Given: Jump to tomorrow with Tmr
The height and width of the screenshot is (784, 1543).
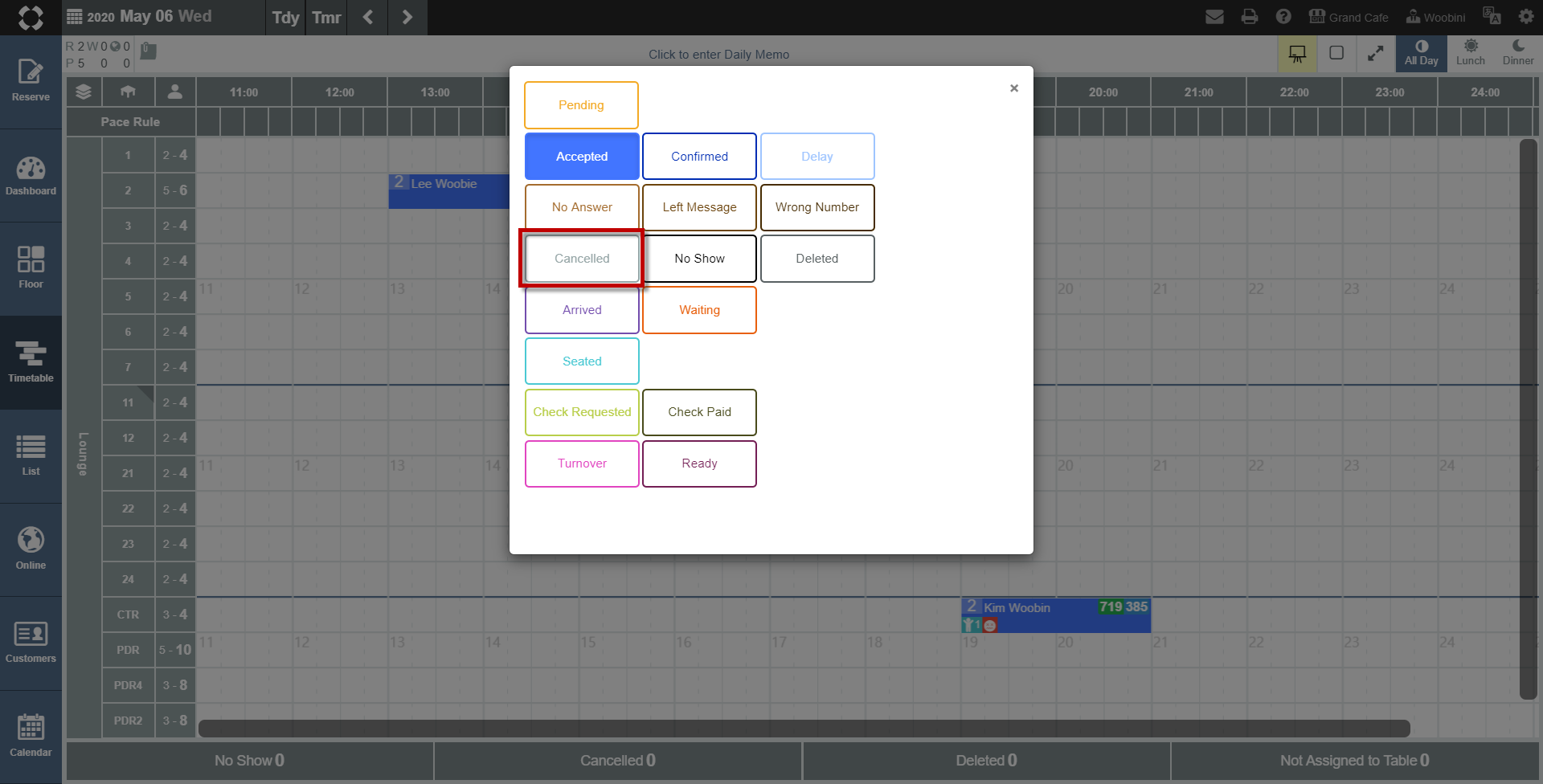Looking at the screenshot, I should 326,18.
